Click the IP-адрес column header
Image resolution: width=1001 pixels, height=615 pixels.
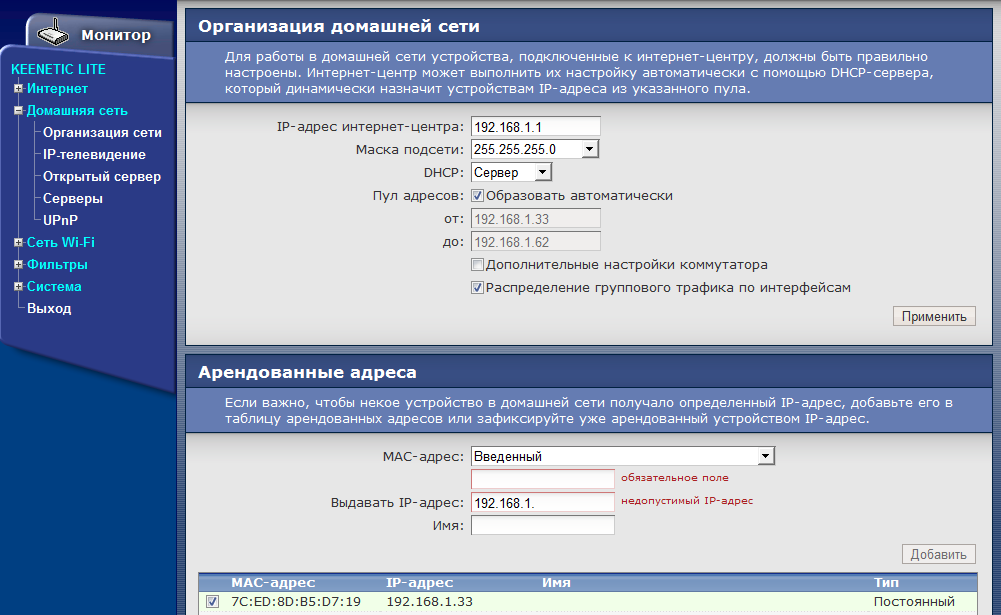pyautogui.click(x=419, y=582)
